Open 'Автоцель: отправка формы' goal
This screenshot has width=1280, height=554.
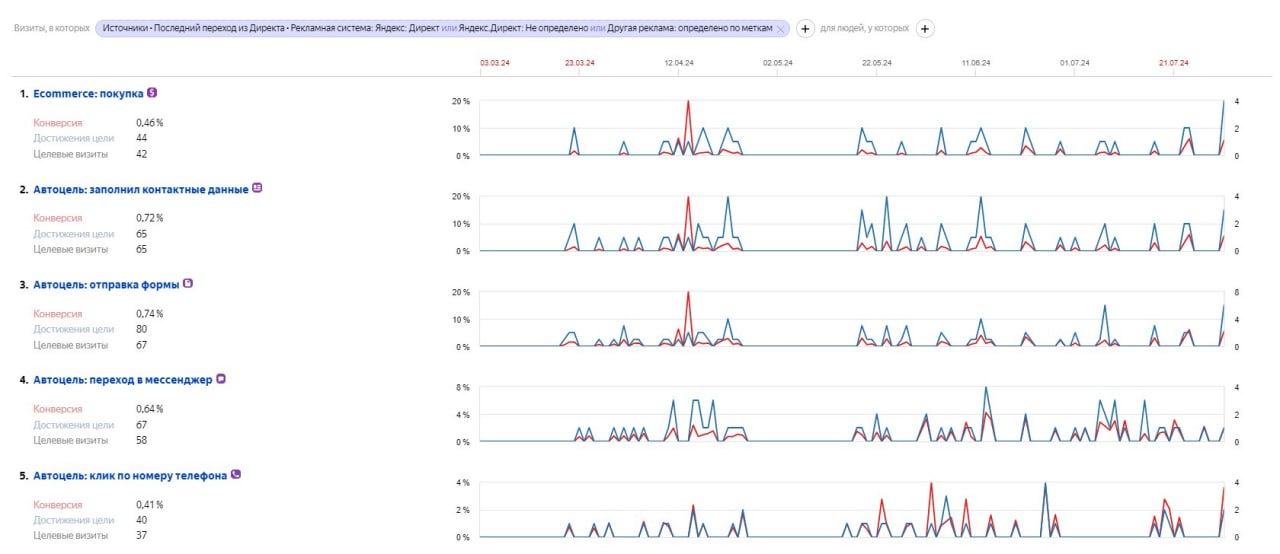(106, 284)
